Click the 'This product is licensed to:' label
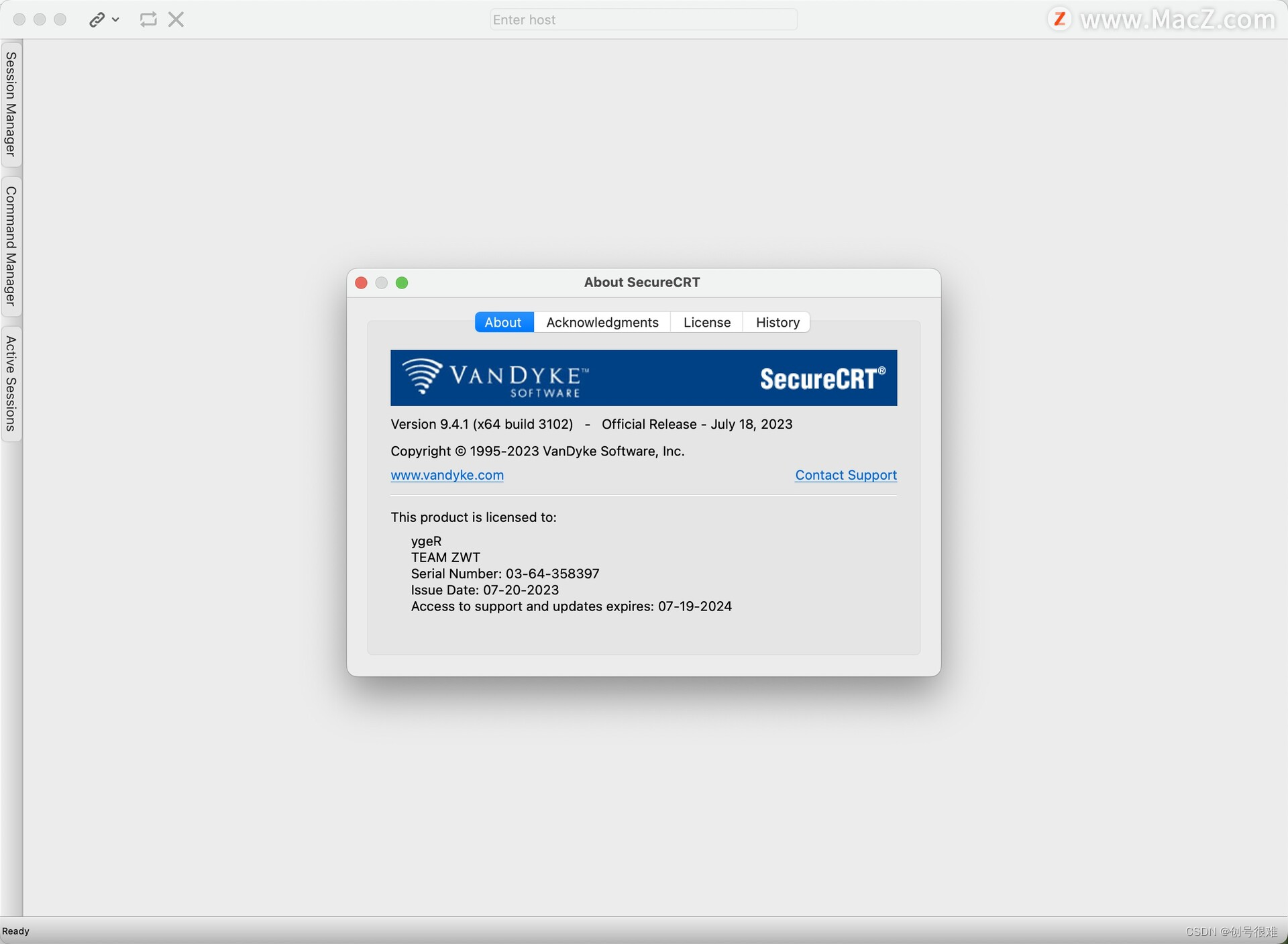Screen dimensions: 1288x944 point(474,517)
